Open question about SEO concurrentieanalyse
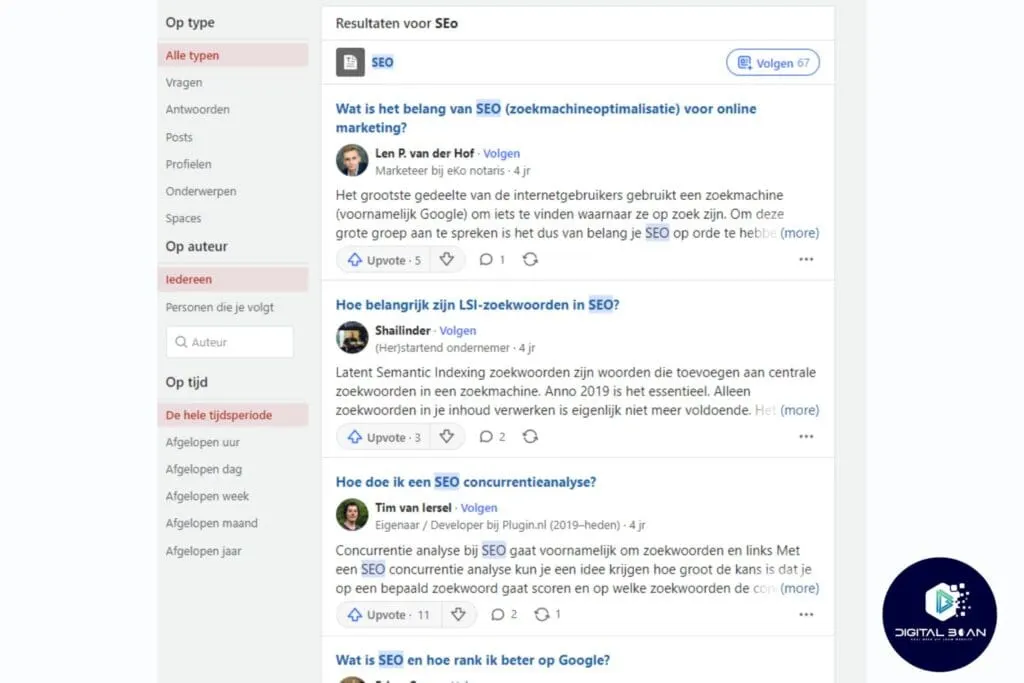Screen dimensions: 1024x683 (466, 482)
